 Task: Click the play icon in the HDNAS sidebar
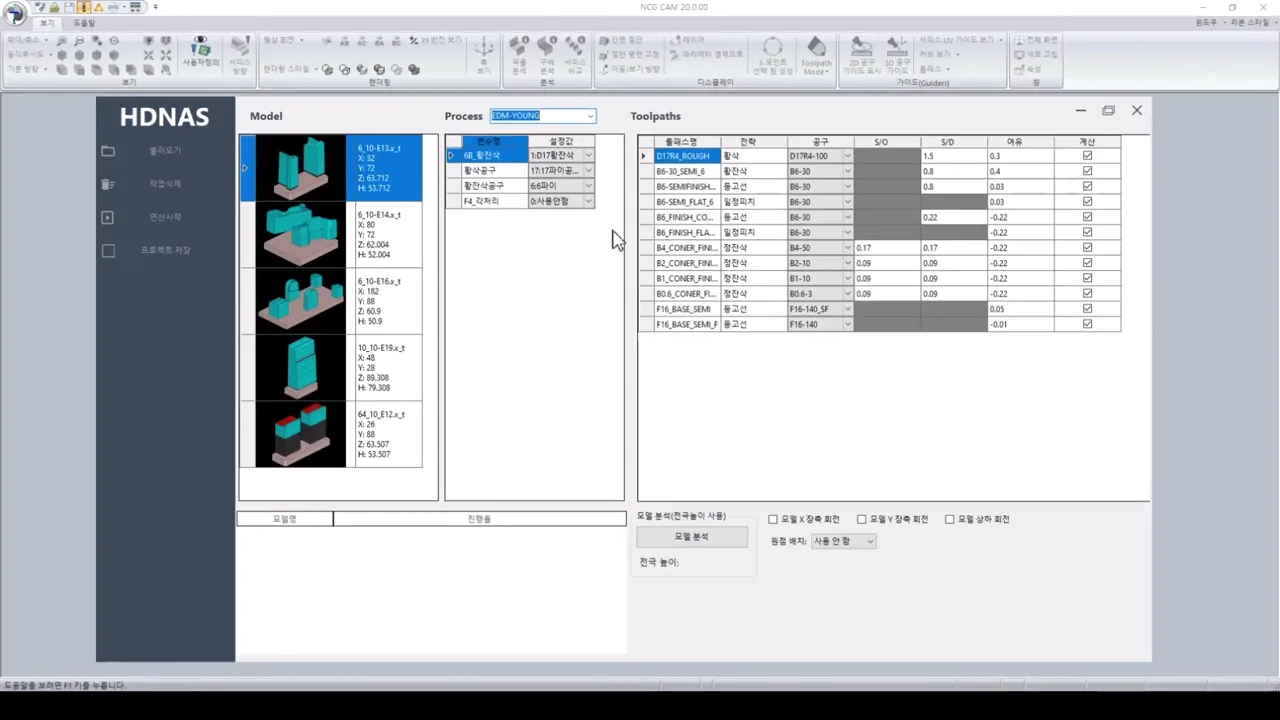(x=108, y=217)
